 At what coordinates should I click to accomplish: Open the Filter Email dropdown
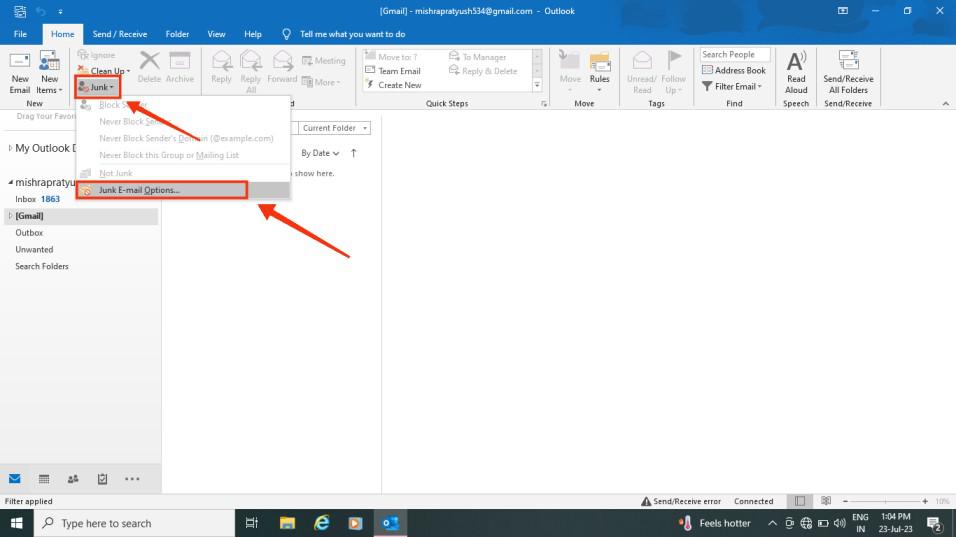732,87
